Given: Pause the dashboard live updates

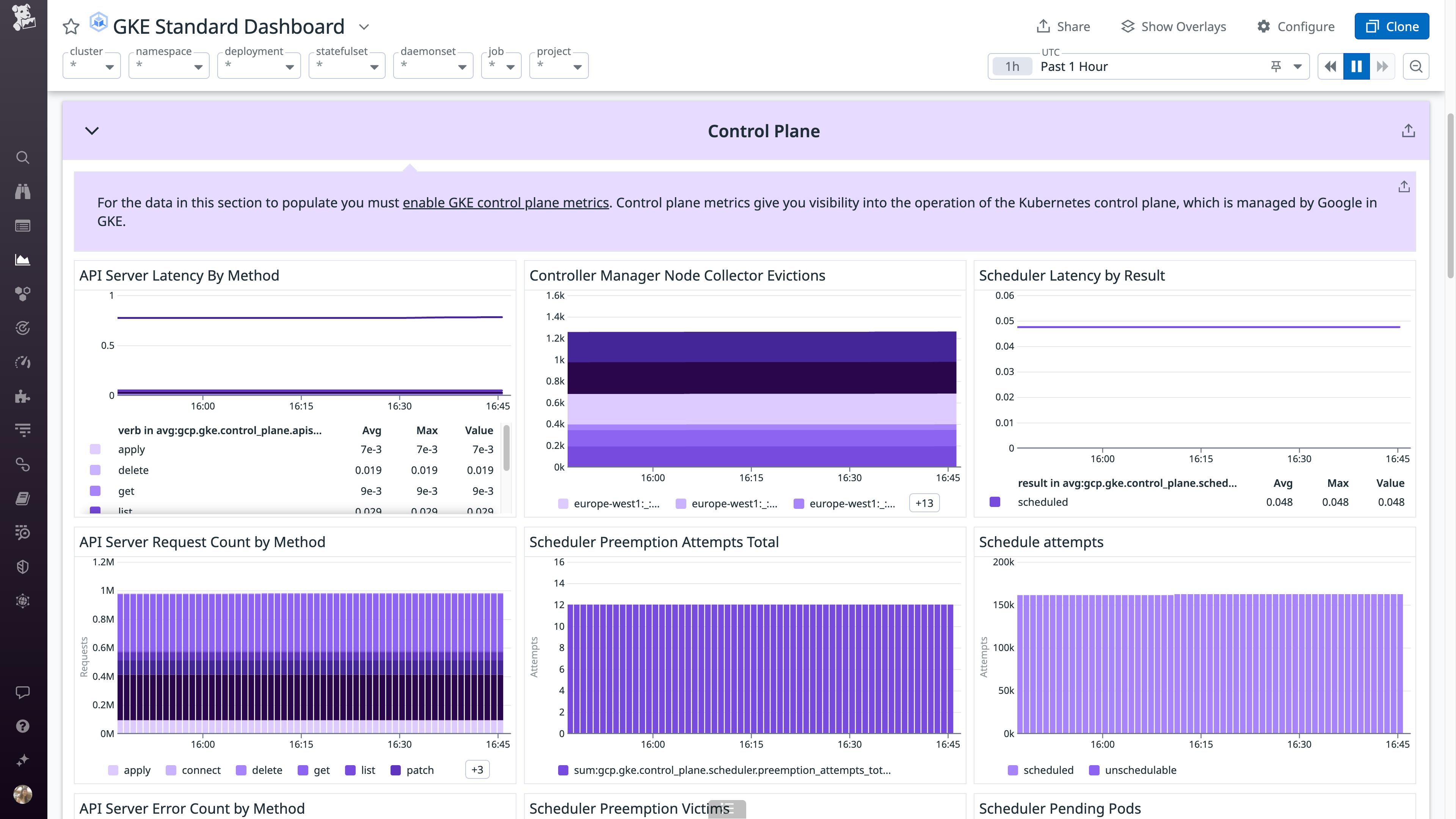Looking at the screenshot, I should click(x=1356, y=66).
